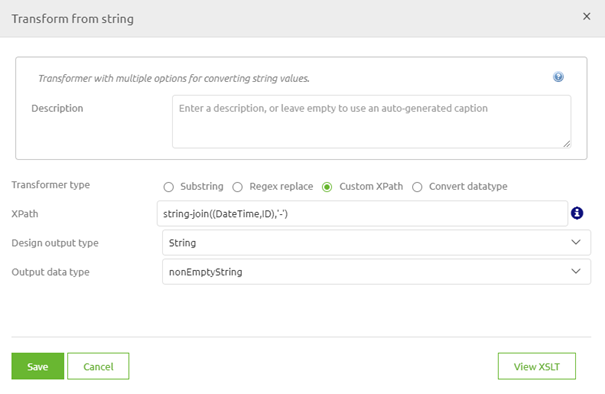The width and height of the screenshot is (605, 394).
Task: Select the Convert datatype radio button
Action: click(417, 187)
